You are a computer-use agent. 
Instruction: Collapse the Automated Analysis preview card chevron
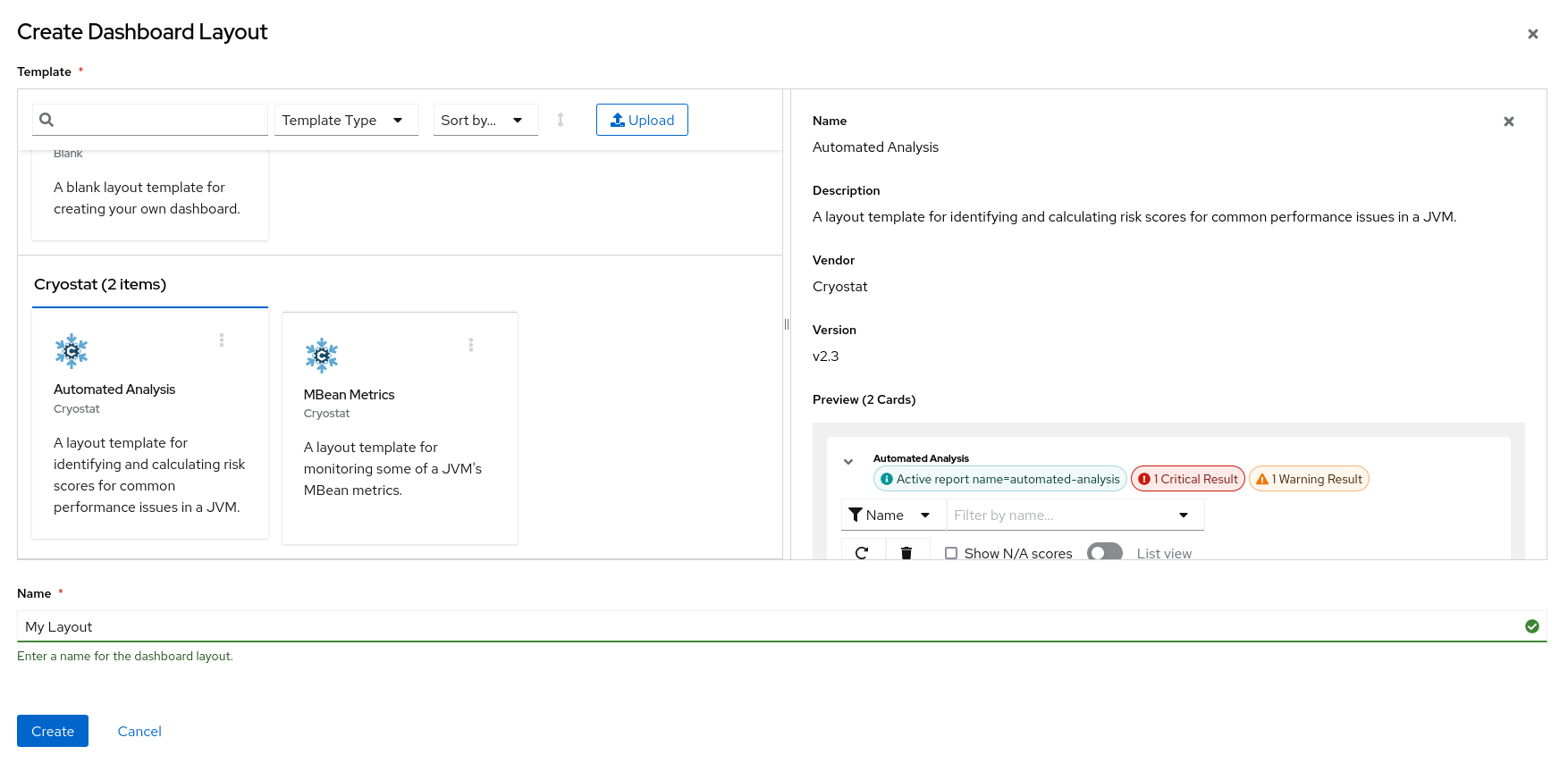[x=848, y=462]
